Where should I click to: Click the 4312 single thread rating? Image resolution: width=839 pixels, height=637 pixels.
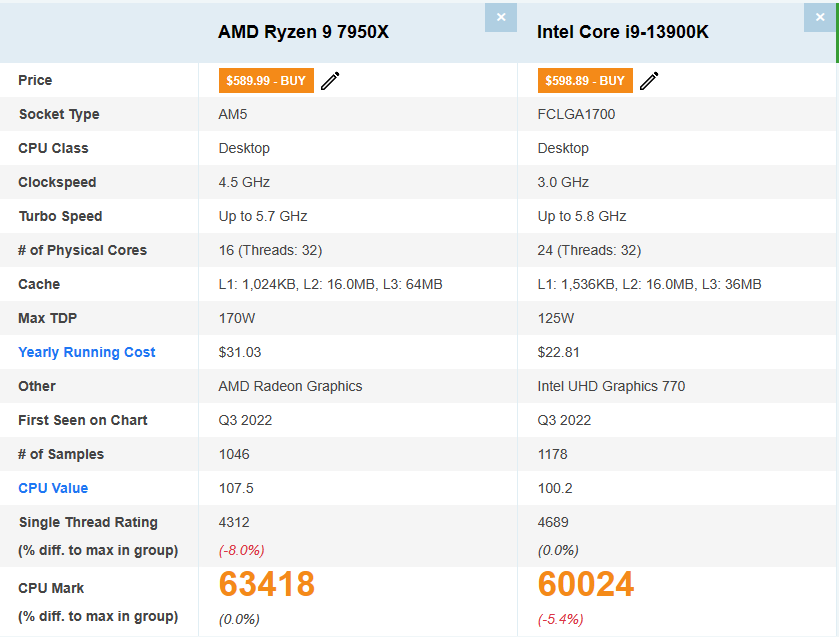pyautogui.click(x=234, y=522)
